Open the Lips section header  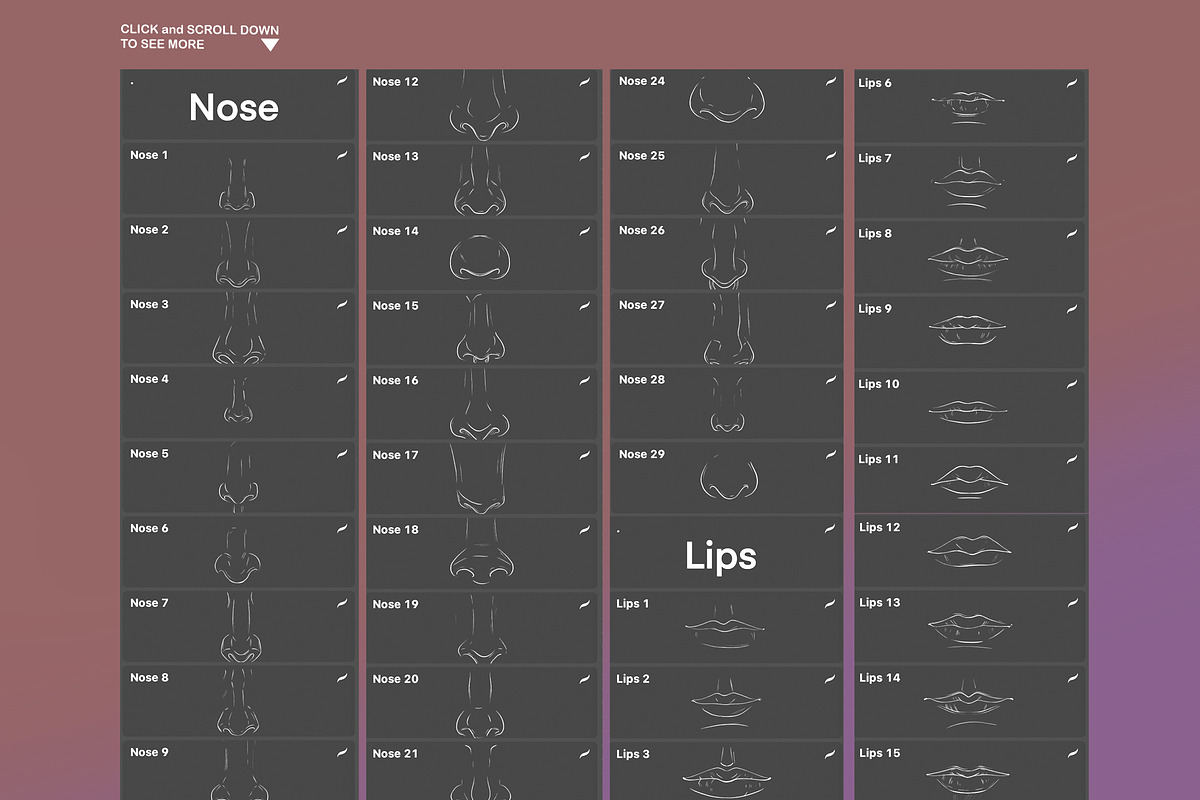(720, 555)
